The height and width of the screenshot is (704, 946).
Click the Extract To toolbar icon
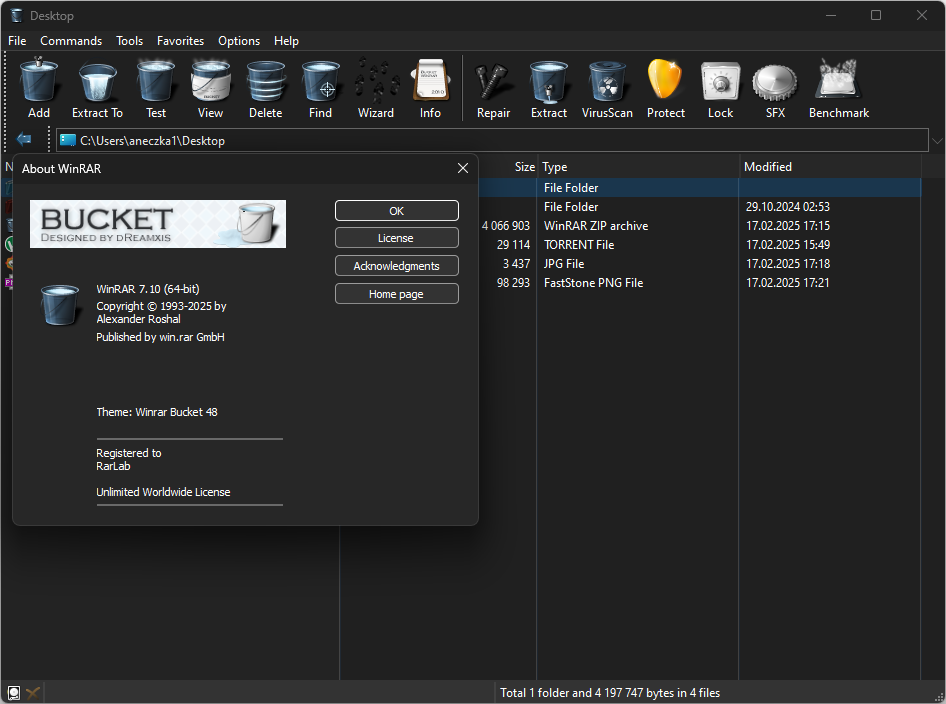click(97, 81)
